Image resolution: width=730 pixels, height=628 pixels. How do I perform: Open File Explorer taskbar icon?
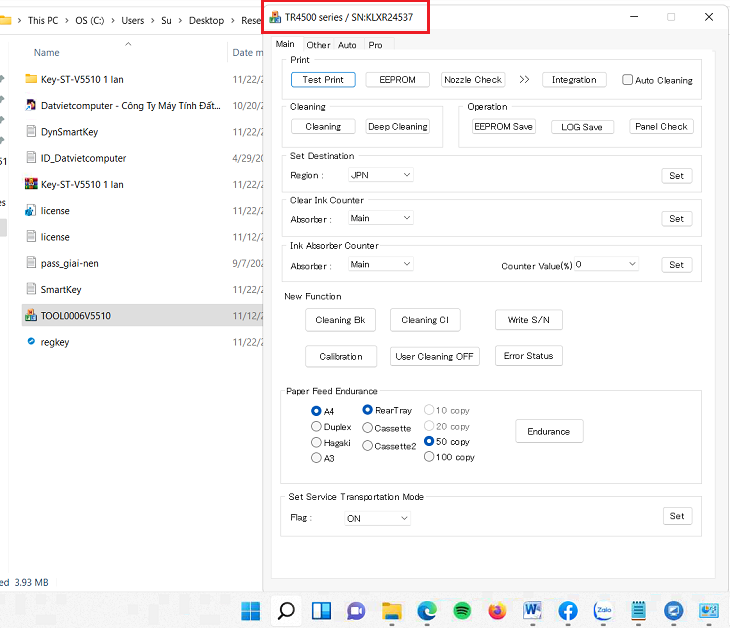coord(392,611)
